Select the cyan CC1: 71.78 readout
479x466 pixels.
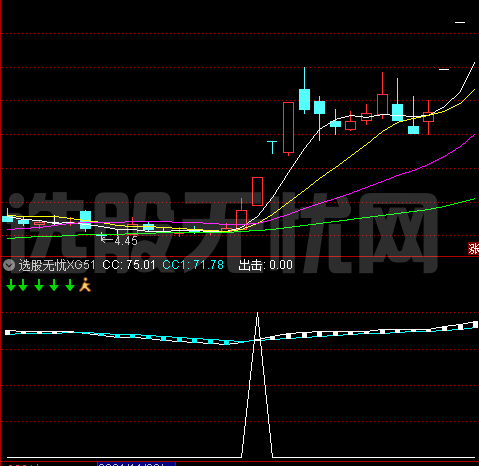(193, 265)
